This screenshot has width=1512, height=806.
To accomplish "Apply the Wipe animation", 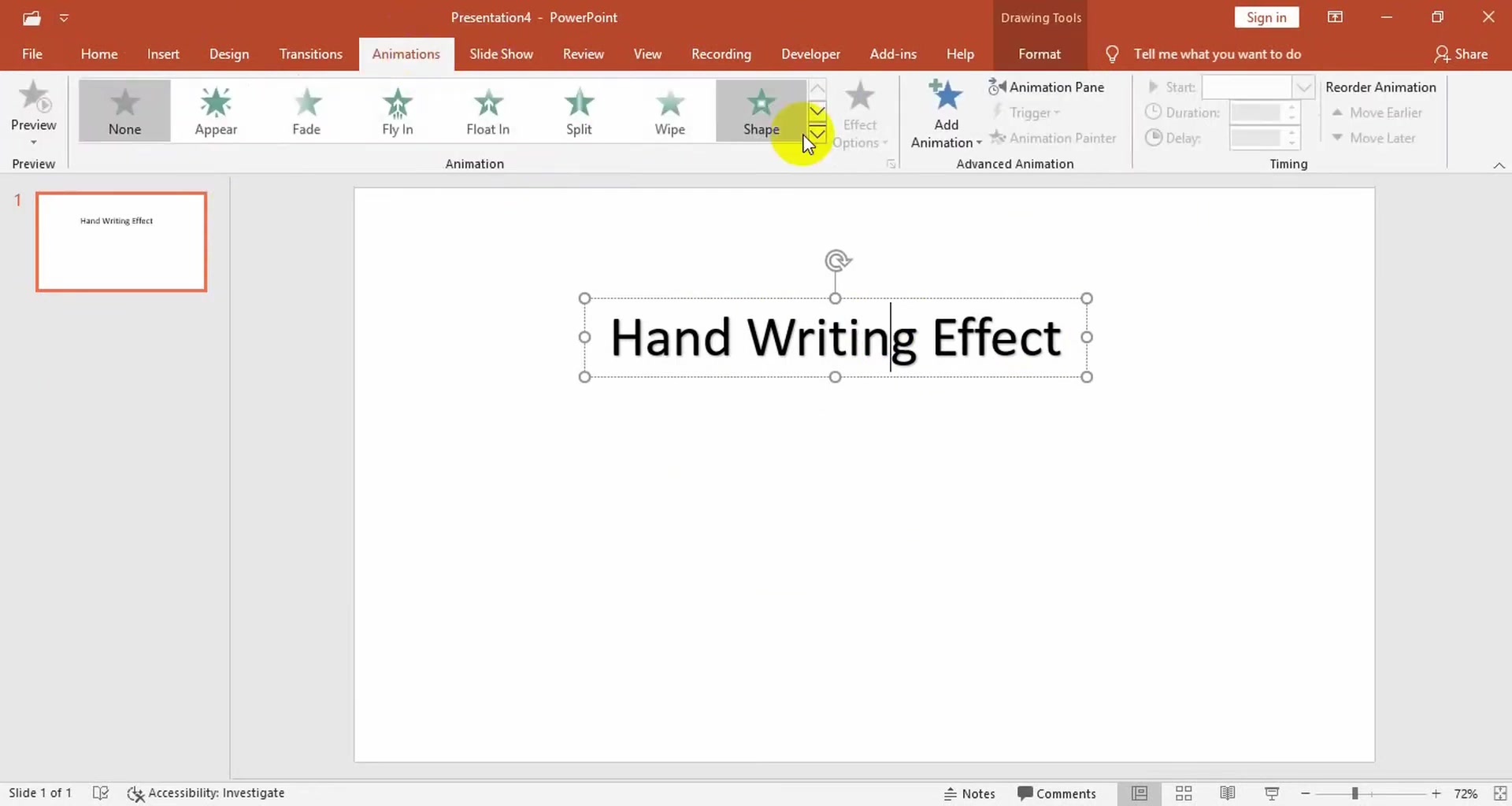I will tap(669, 110).
